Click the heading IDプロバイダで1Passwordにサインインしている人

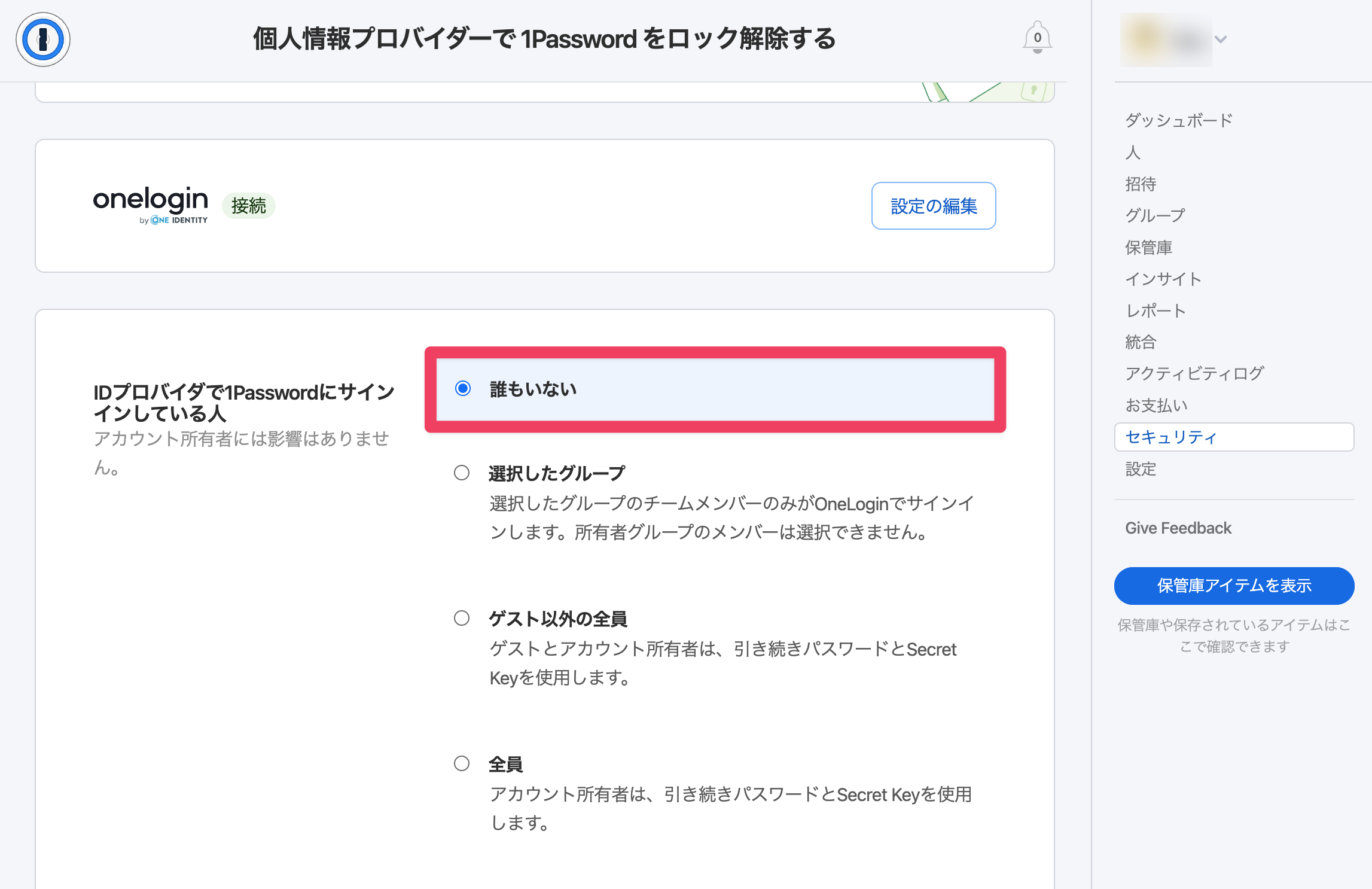tap(244, 403)
